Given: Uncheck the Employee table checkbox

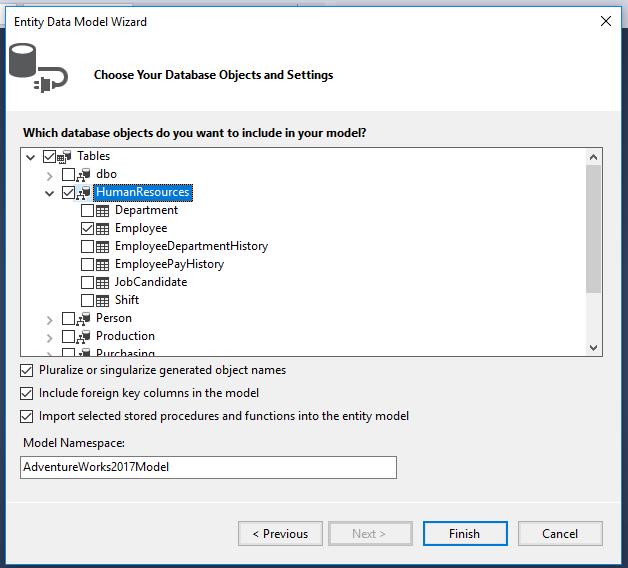Looking at the screenshot, I should 87,228.
